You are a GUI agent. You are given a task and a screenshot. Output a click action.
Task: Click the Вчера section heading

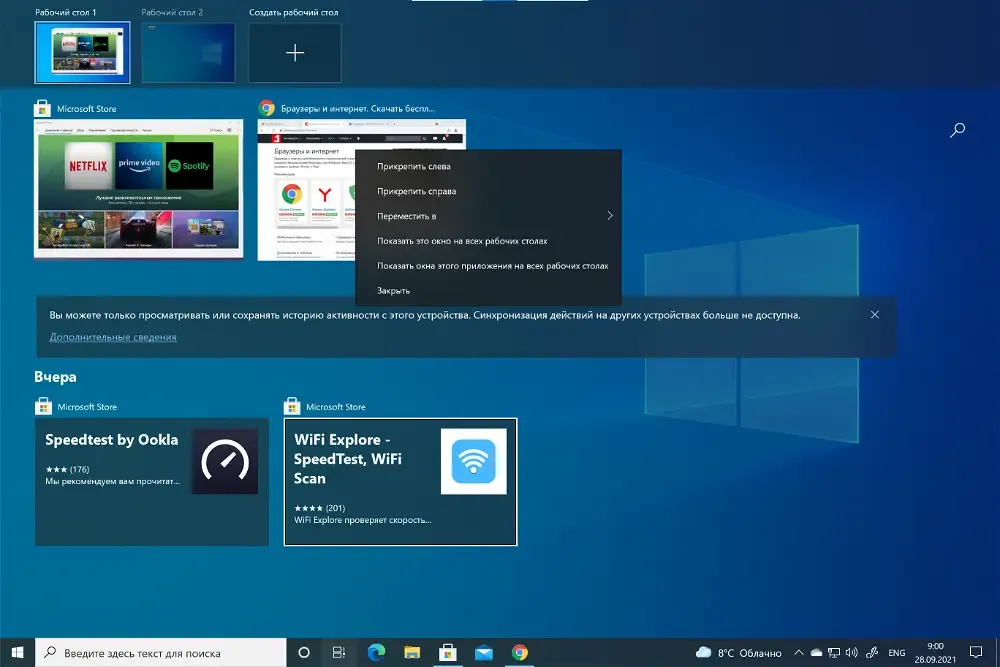coord(55,377)
